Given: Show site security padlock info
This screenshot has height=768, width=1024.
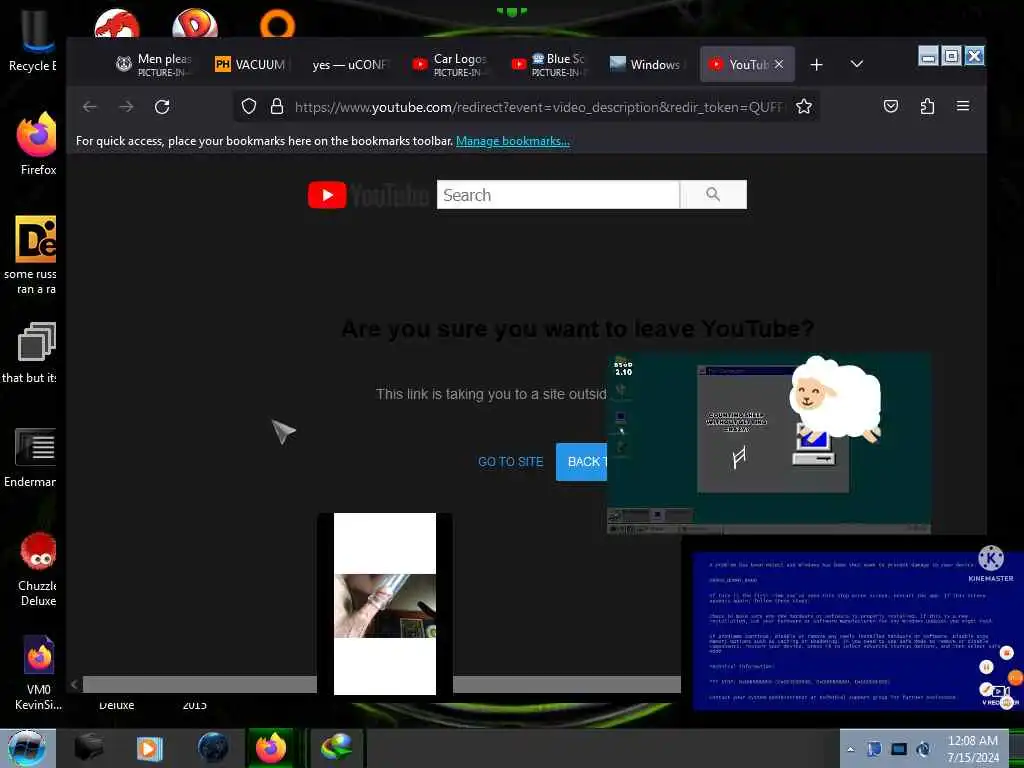Looking at the screenshot, I should (x=277, y=106).
